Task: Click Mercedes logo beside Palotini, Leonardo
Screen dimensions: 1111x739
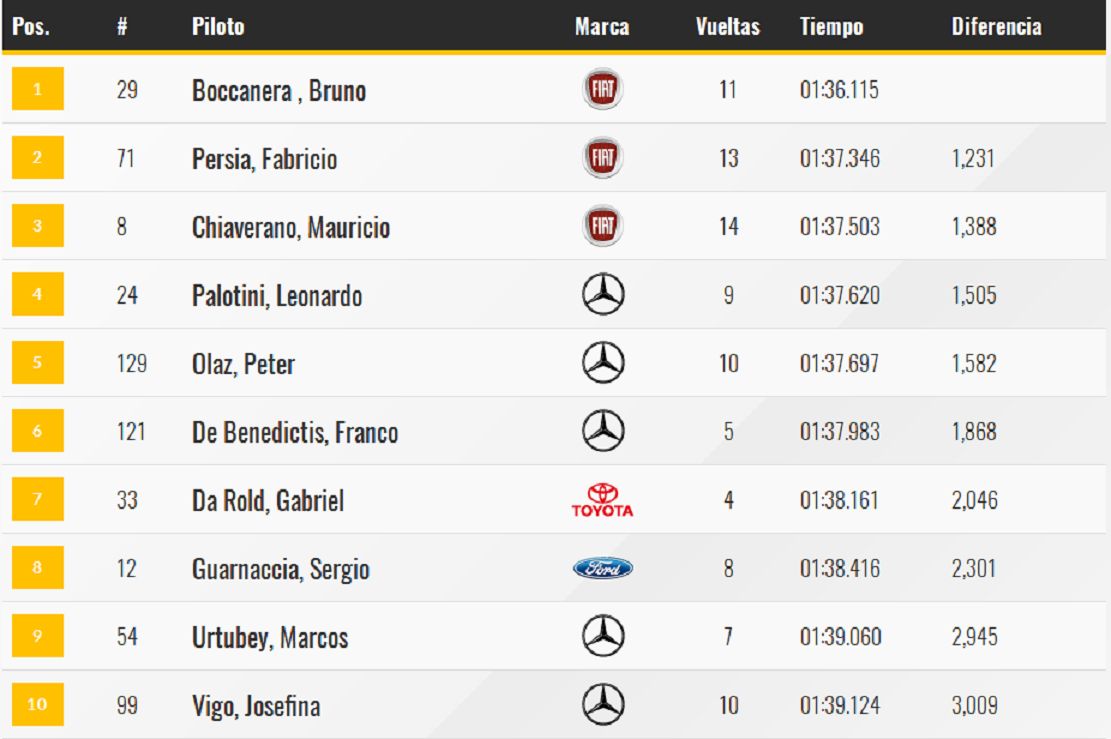Action: [x=603, y=294]
